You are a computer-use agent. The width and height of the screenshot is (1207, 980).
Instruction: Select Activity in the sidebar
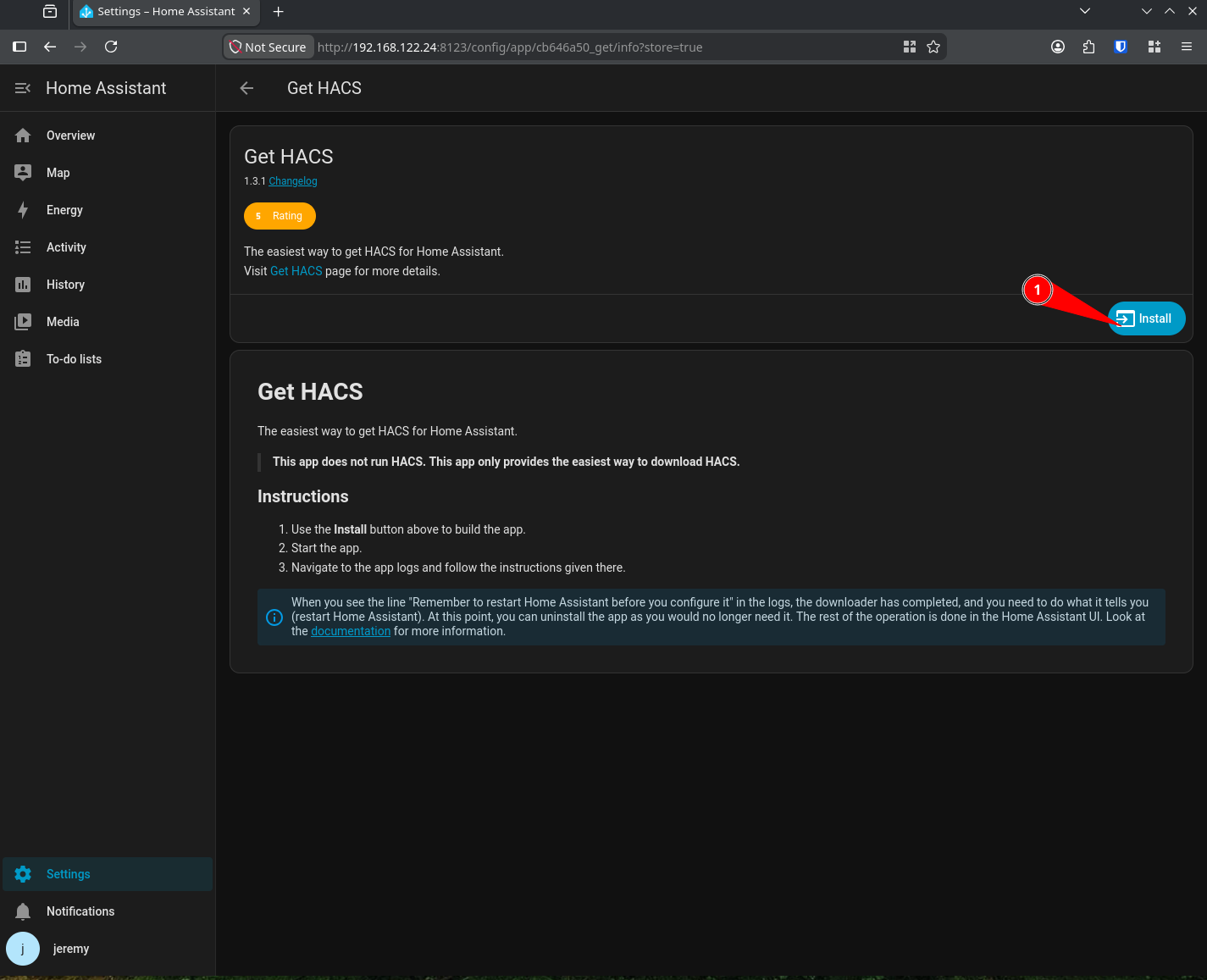point(108,247)
